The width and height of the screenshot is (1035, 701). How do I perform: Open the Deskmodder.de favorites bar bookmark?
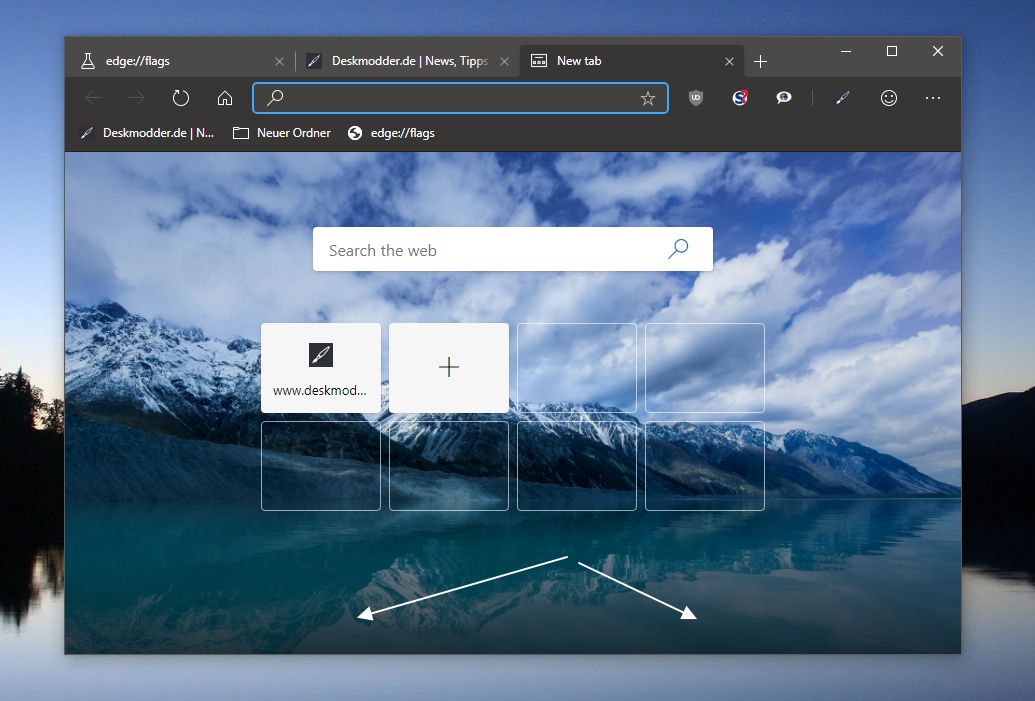(147, 133)
